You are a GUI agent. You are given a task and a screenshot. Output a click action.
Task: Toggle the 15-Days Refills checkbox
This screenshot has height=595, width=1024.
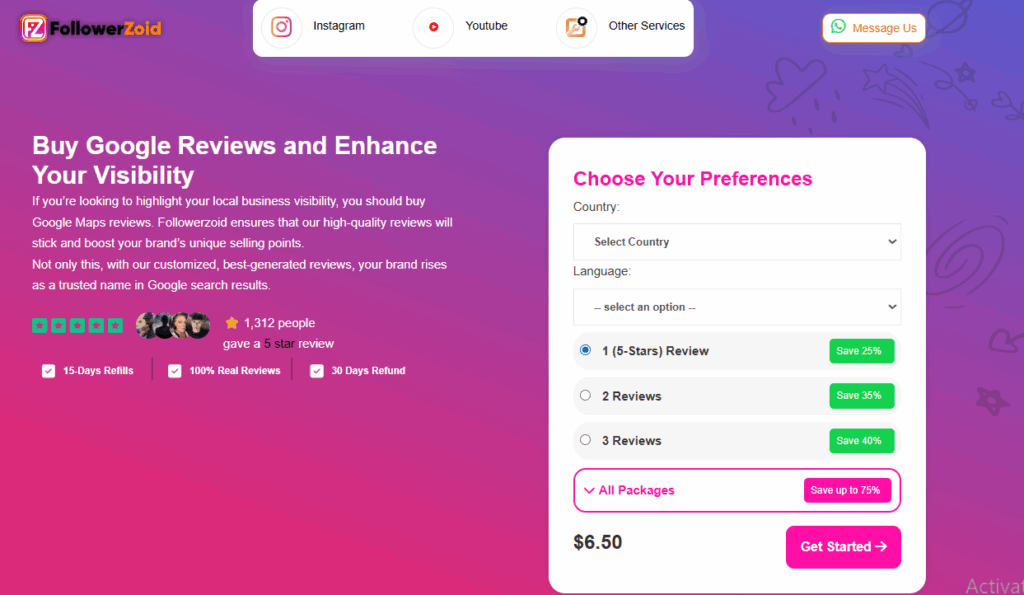pyautogui.click(x=48, y=370)
